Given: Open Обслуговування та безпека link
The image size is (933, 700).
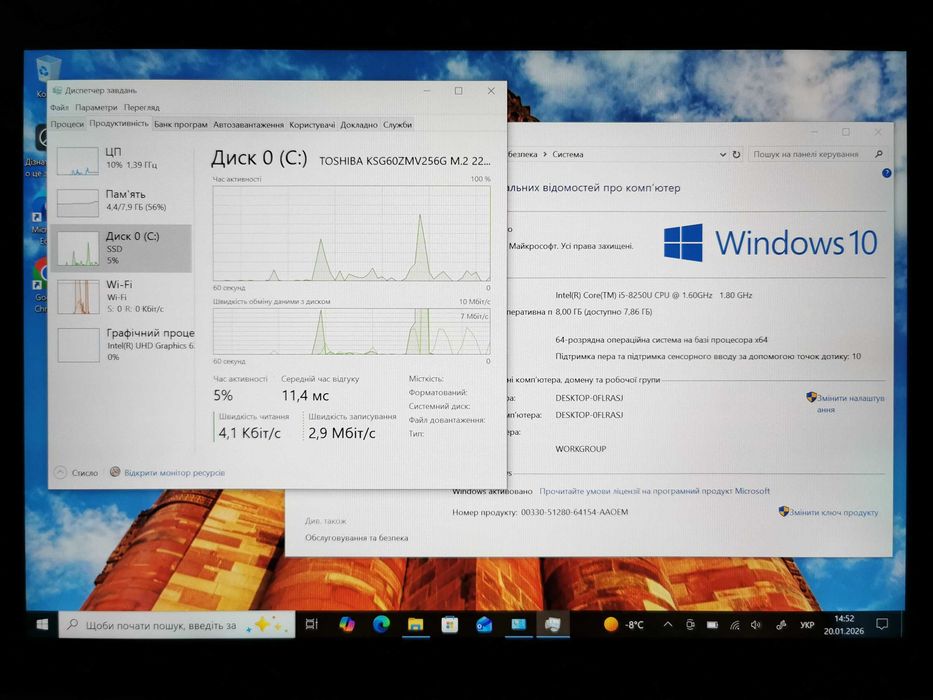Looking at the screenshot, I should tap(356, 538).
